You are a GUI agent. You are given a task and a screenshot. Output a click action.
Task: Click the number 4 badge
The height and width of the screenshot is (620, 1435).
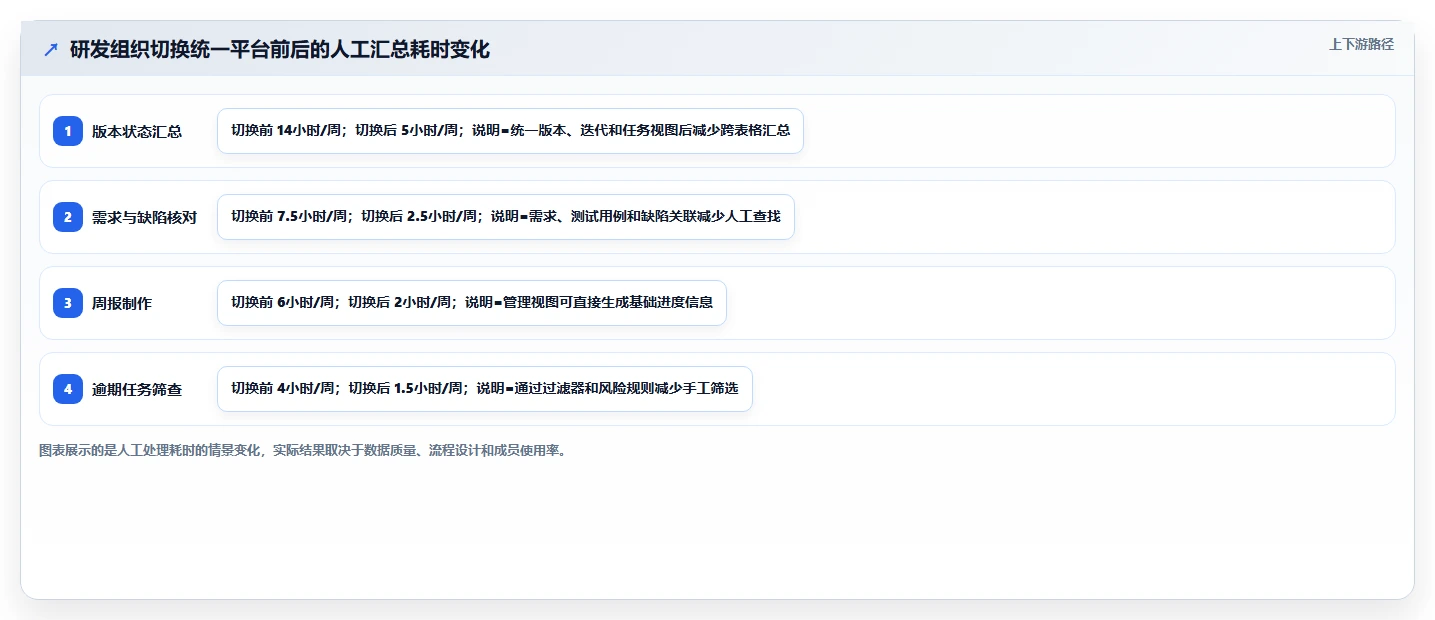click(x=68, y=389)
